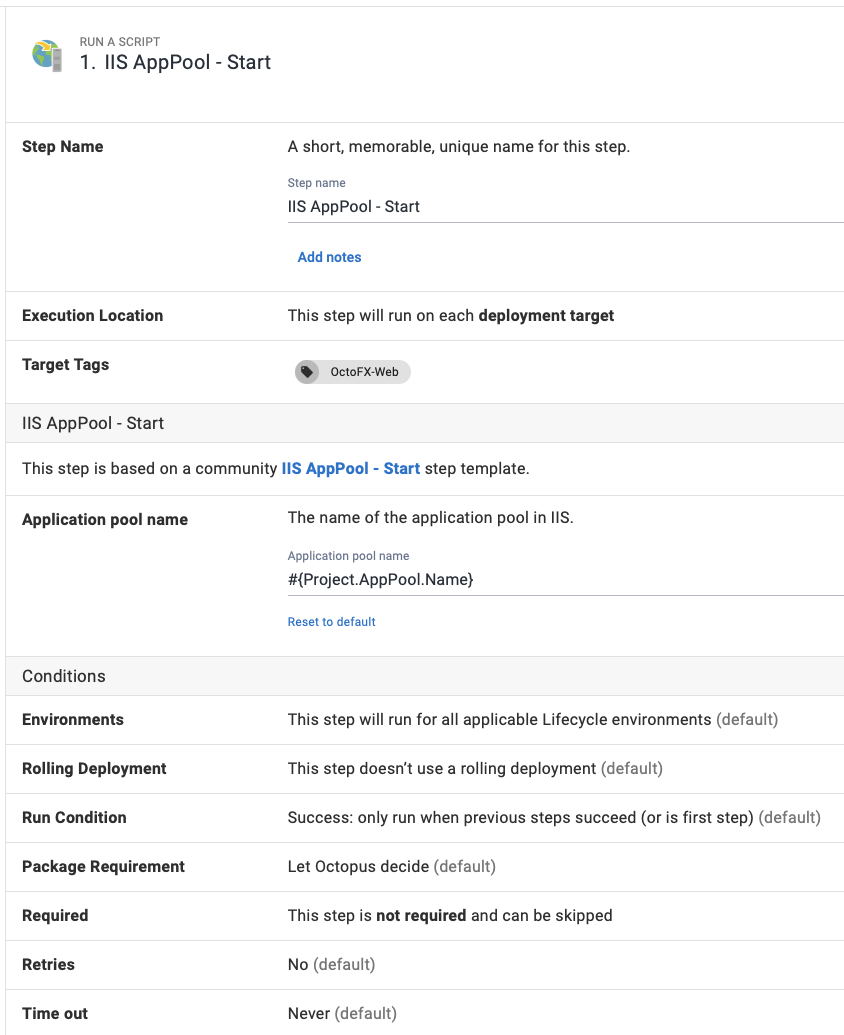Image resolution: width=844 pixels, height=1035 pixels.
Task: Expand the Environments condition row
Action: pyautogui.click(x=424, y=719)
